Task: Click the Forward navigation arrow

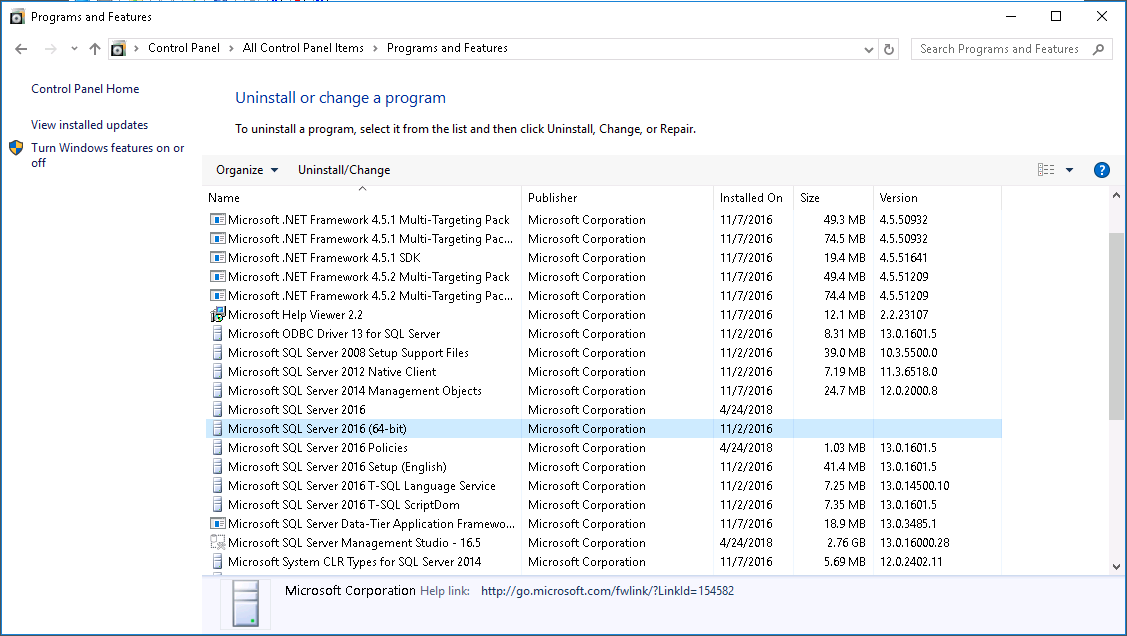Action: pos(50,49)
